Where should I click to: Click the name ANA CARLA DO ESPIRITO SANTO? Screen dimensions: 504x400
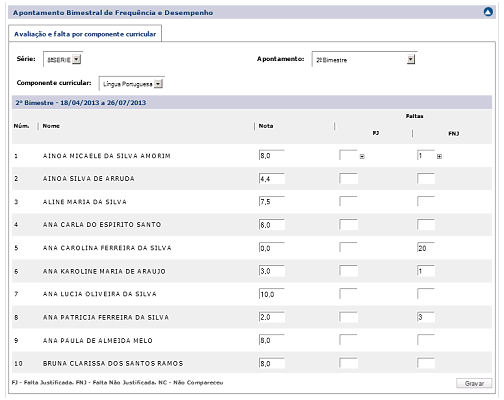point(102,225)
